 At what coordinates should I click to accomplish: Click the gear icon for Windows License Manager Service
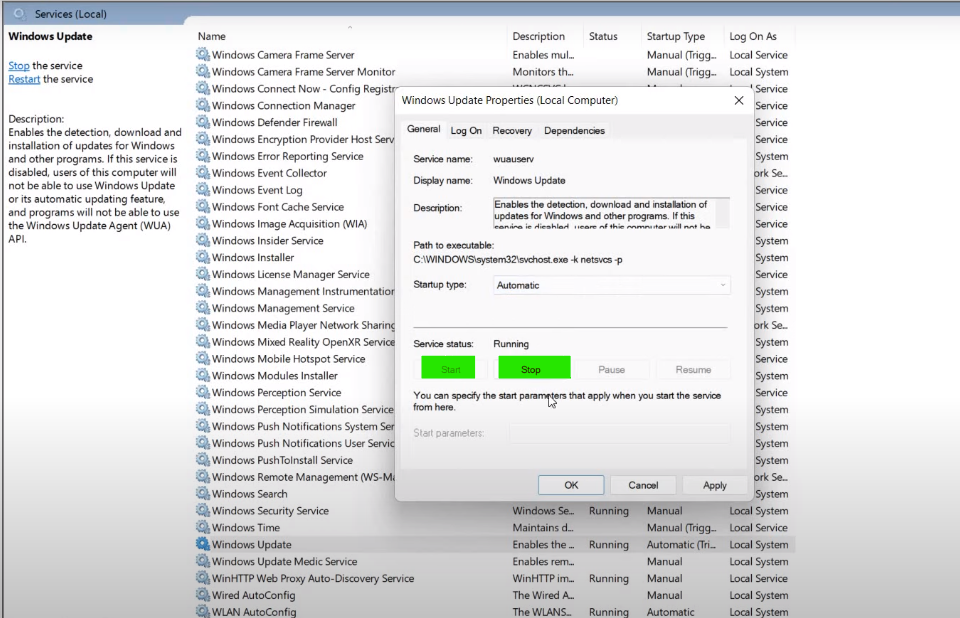pyautogui.click(x=202, y=274)
